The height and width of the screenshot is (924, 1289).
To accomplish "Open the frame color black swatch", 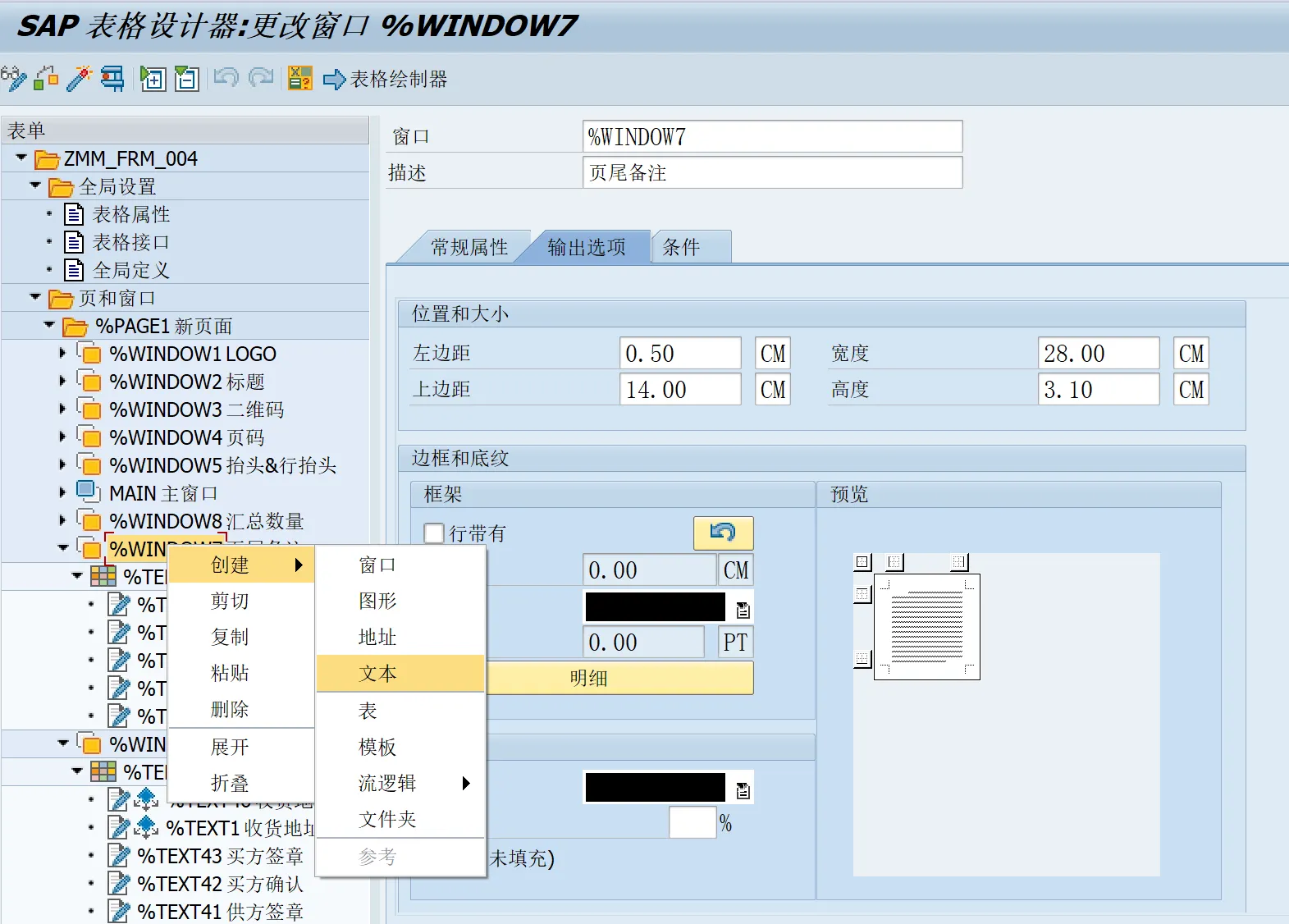I will 655,607.
